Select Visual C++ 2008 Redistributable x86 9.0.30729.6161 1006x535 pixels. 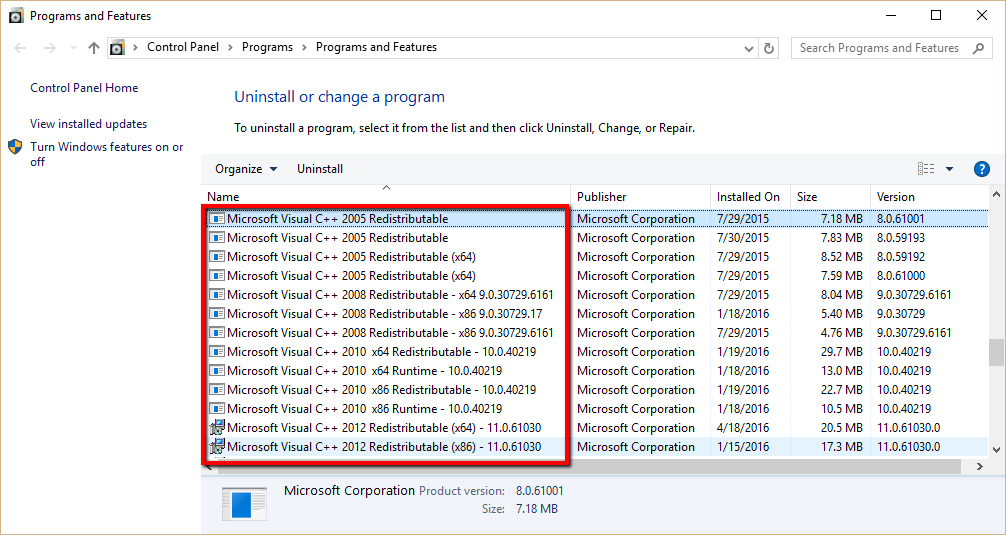pyautogui.click(x=595, y=333)
